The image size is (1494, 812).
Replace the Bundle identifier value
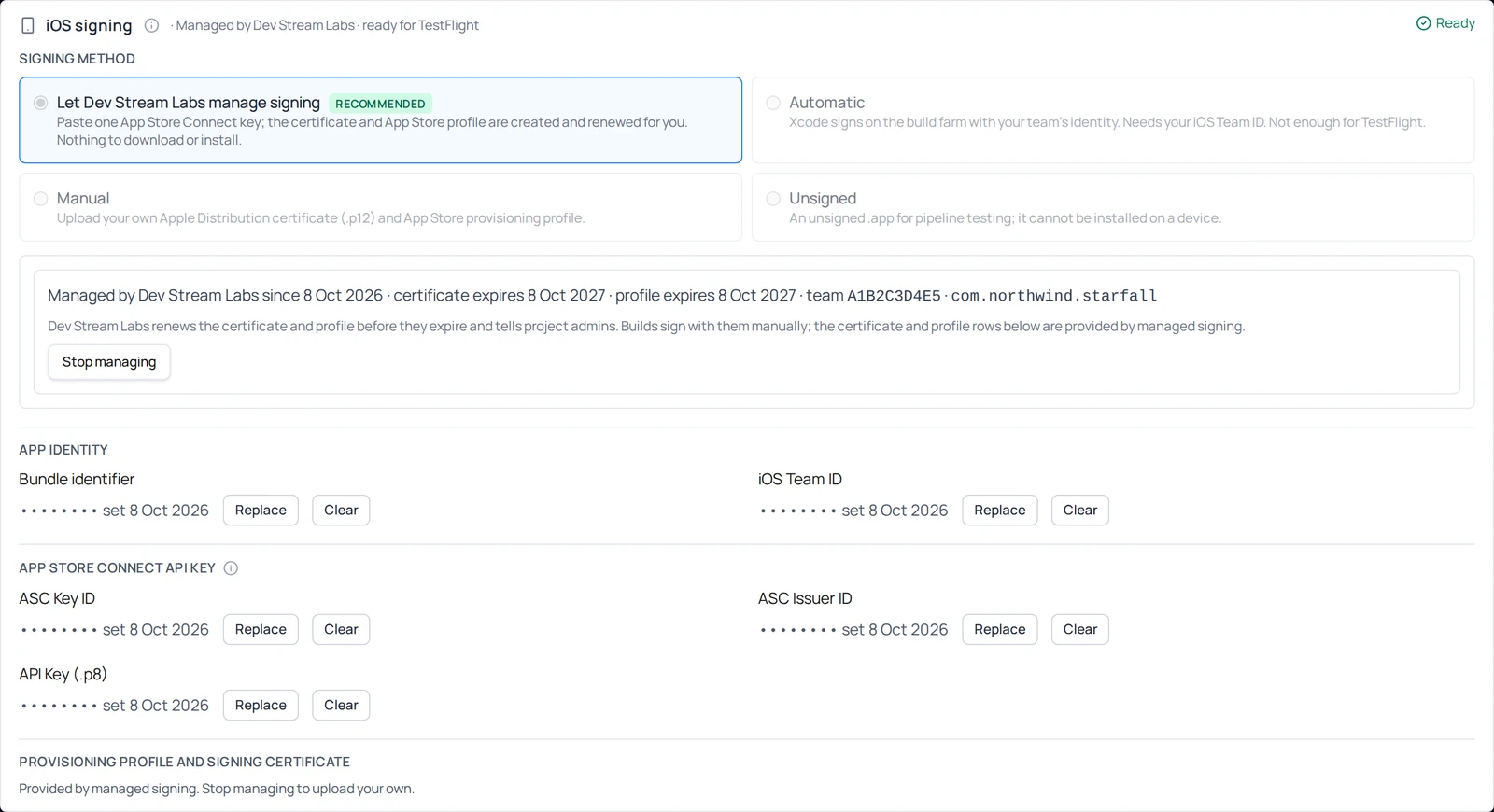click(x=261, y=511)
